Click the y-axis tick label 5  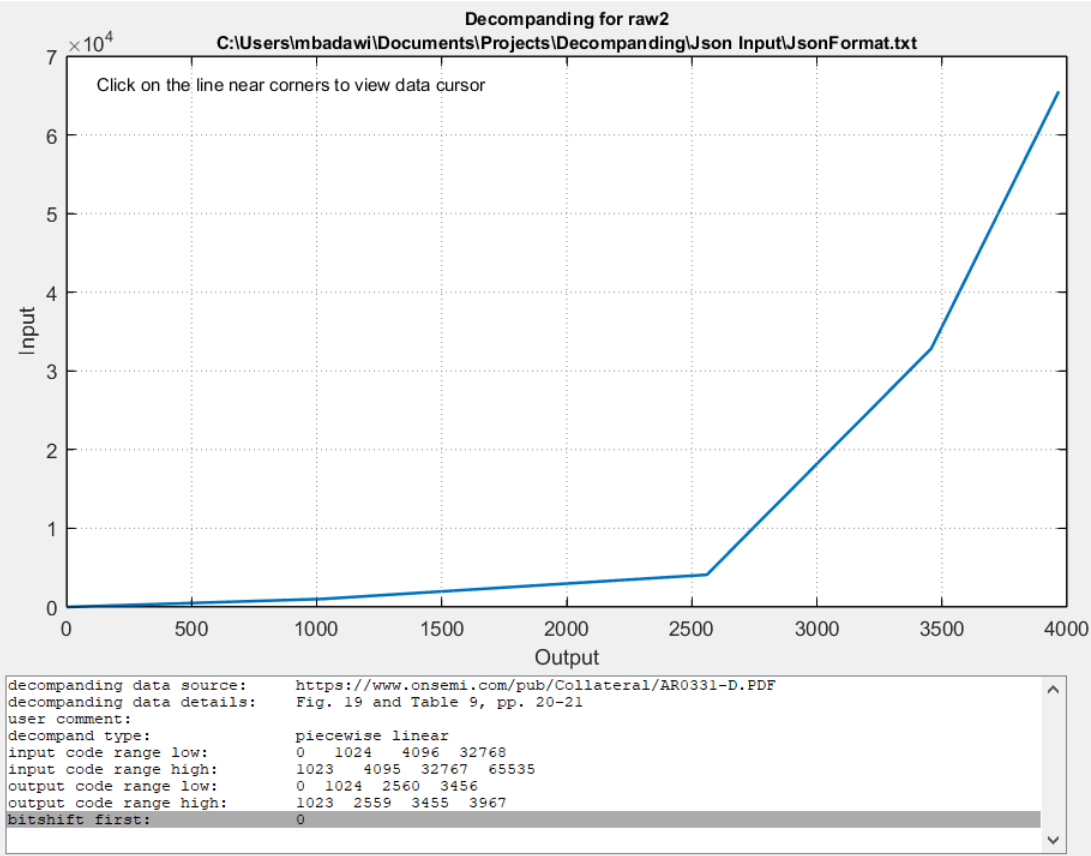click(x=52, y=214)
